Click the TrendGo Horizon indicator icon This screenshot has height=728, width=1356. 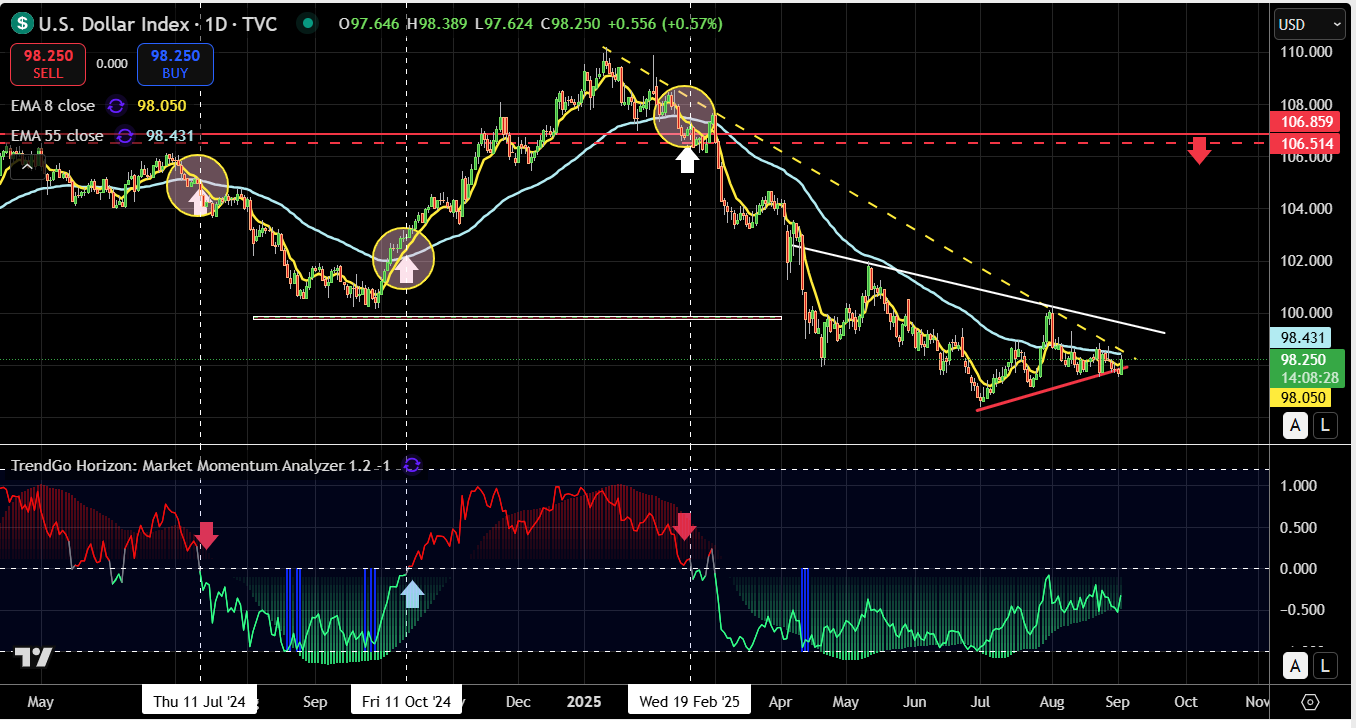[411, 465]
